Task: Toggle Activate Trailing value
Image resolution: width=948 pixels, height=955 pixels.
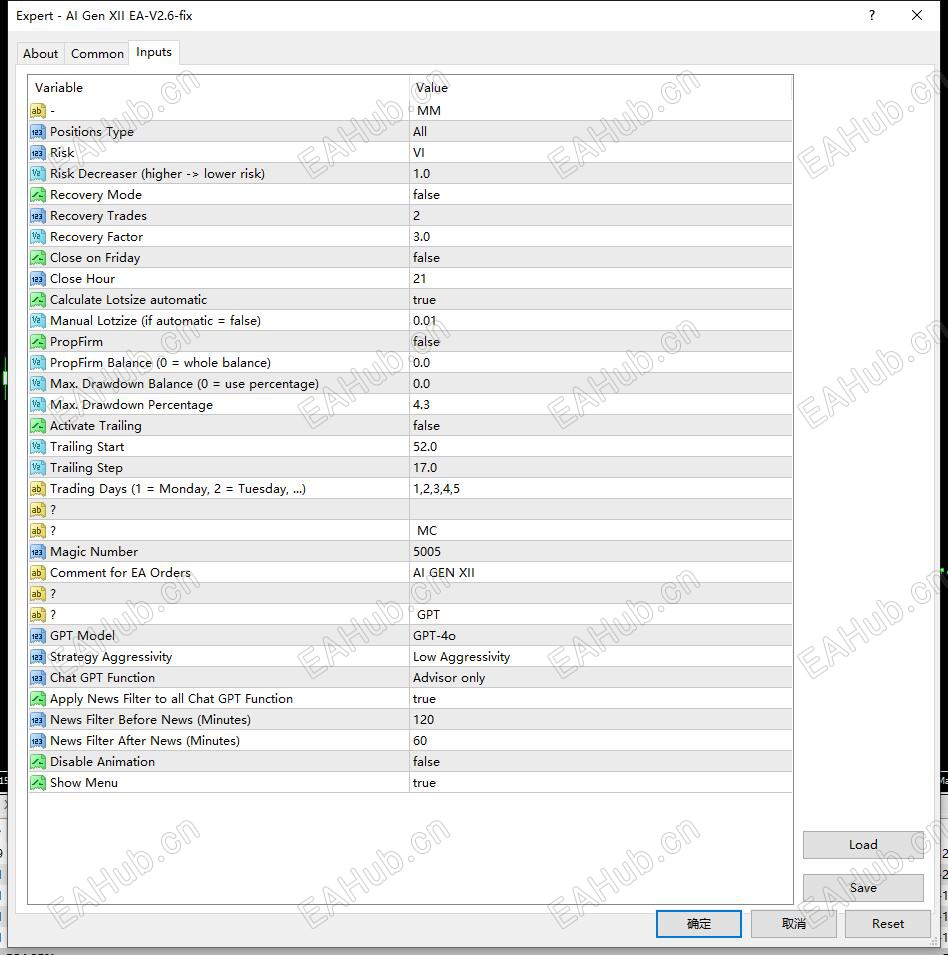Action: (601, 426)
